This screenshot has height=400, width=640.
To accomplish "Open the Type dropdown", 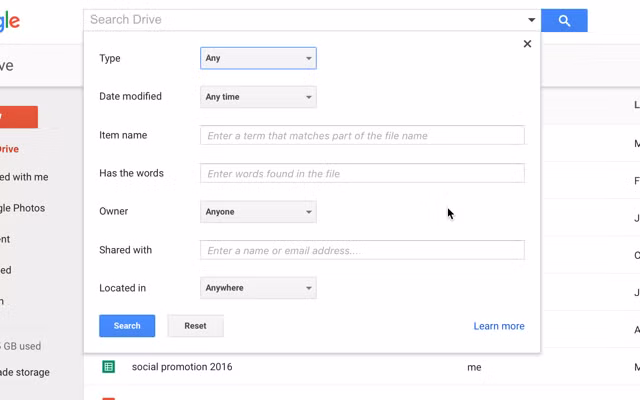I will click(258, 58).
